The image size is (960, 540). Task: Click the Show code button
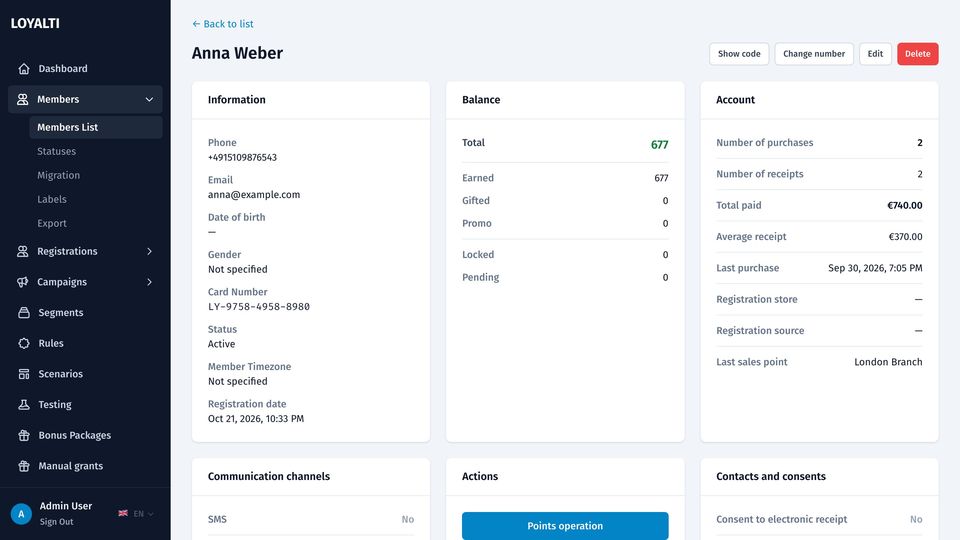(739, 54)
